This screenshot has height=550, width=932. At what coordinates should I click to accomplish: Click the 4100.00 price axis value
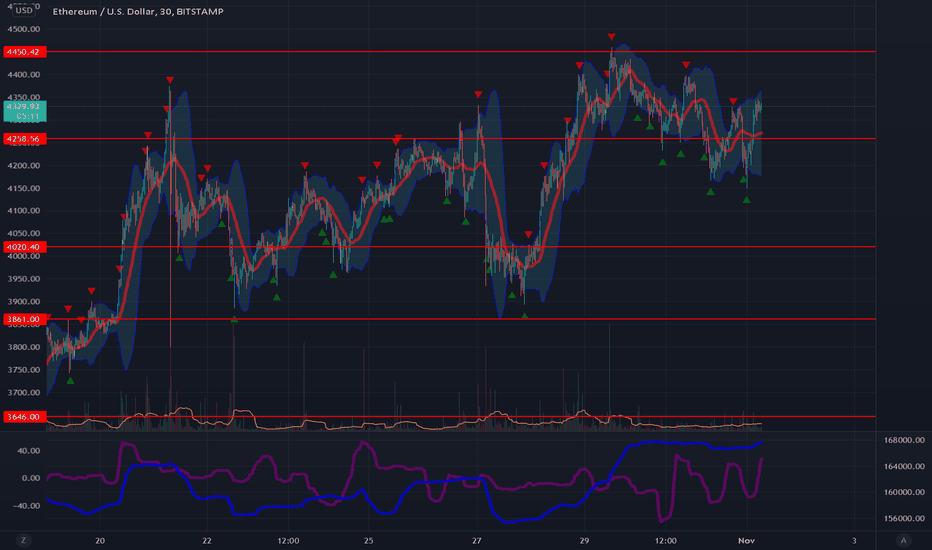(24, 210)
